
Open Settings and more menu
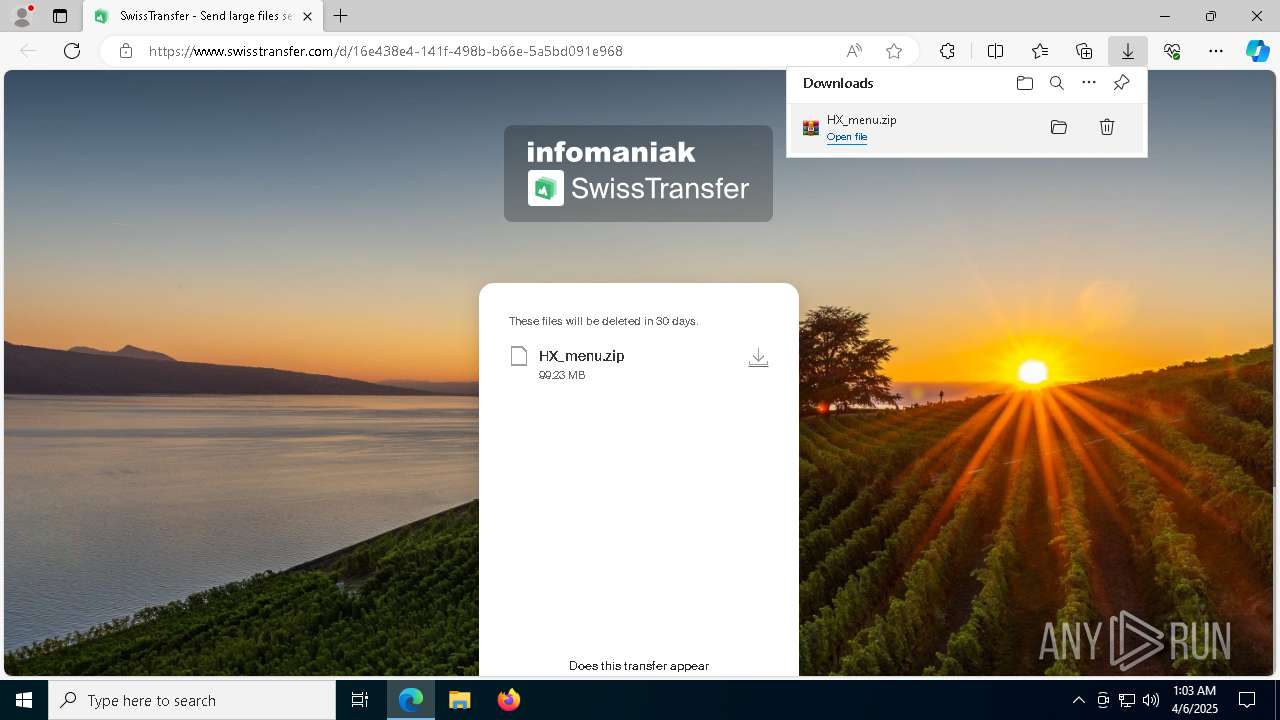pos(1216,51)
